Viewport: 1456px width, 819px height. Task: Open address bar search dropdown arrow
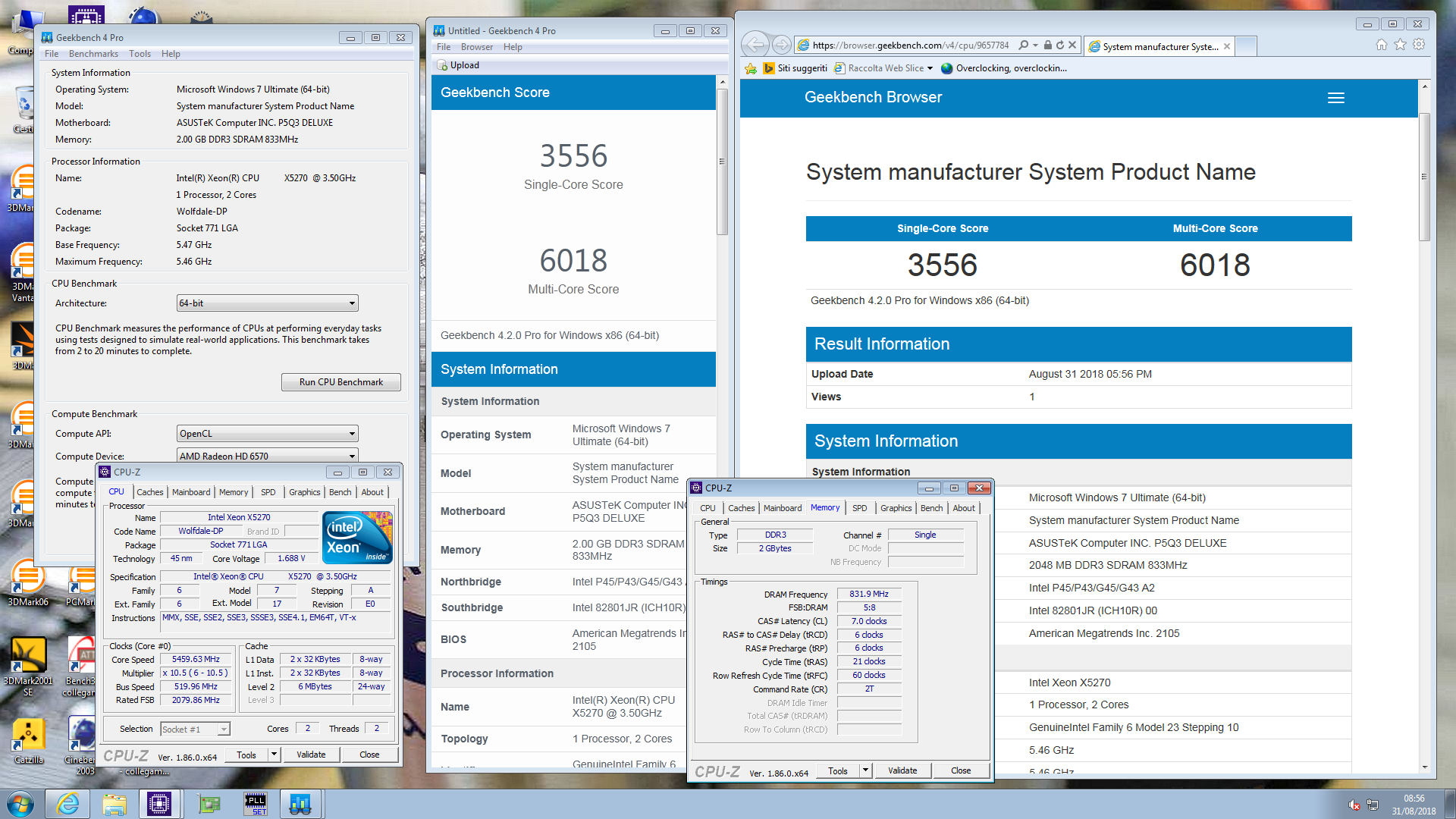(1035, 45)
